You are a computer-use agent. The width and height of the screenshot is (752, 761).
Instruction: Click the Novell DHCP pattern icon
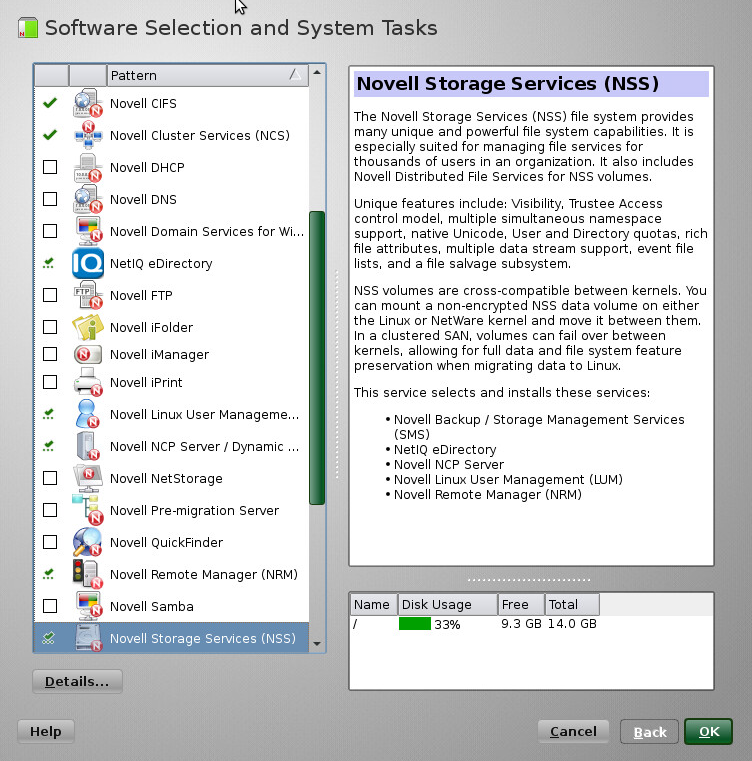(88, 167)
